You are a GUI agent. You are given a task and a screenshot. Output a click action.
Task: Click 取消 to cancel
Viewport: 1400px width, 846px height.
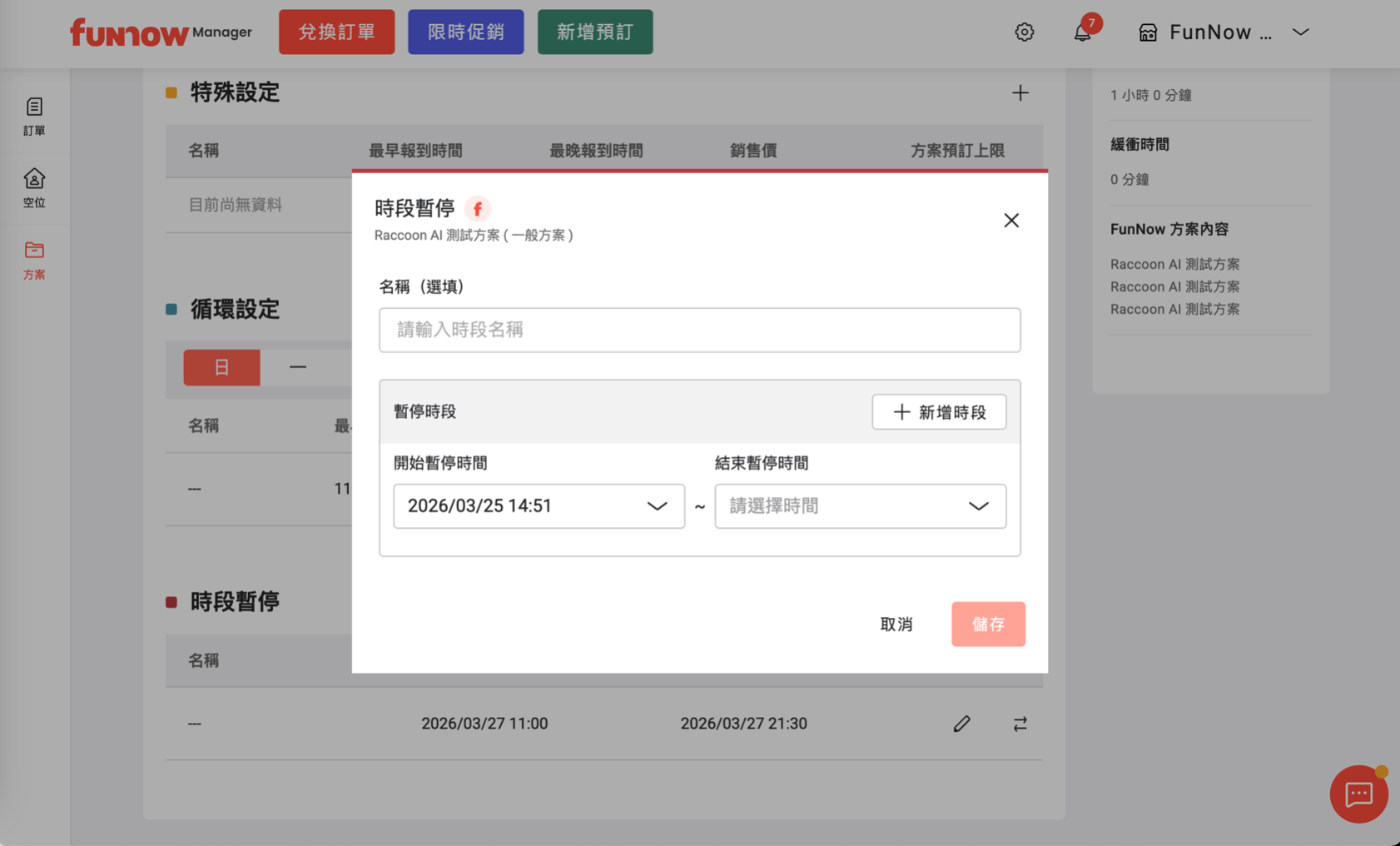click(896, 625)
